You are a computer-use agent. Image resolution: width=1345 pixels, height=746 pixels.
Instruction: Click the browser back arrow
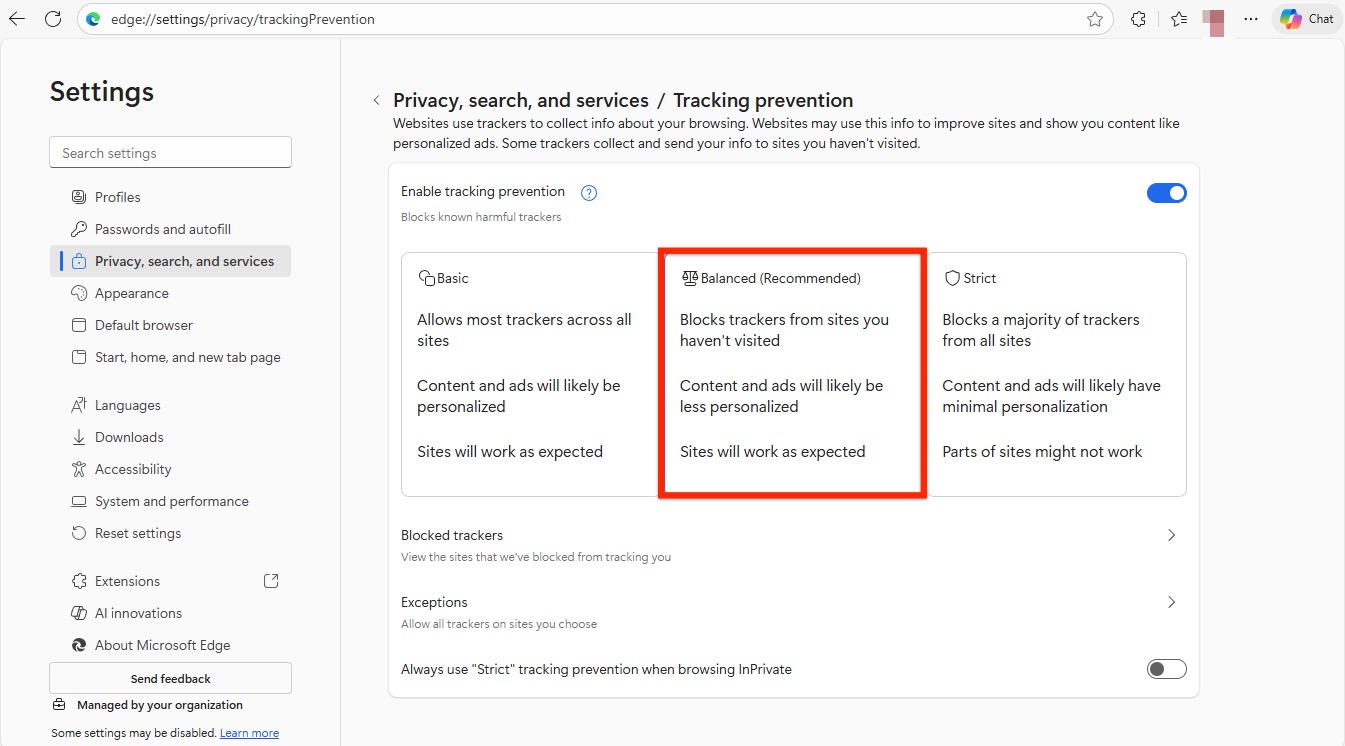(x=17, y=19)
